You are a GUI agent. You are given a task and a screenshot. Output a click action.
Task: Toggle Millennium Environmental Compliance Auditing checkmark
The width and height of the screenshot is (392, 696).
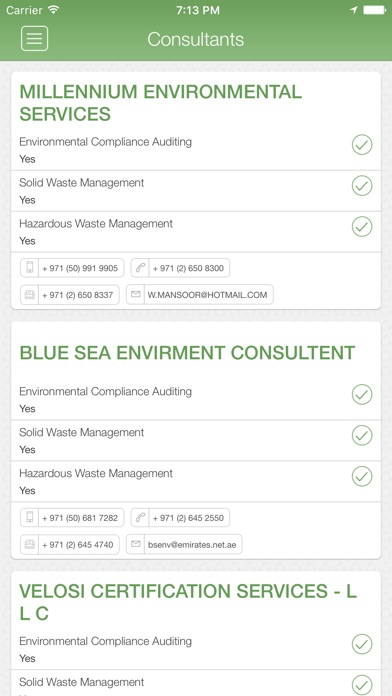click(x=362, y=145)
